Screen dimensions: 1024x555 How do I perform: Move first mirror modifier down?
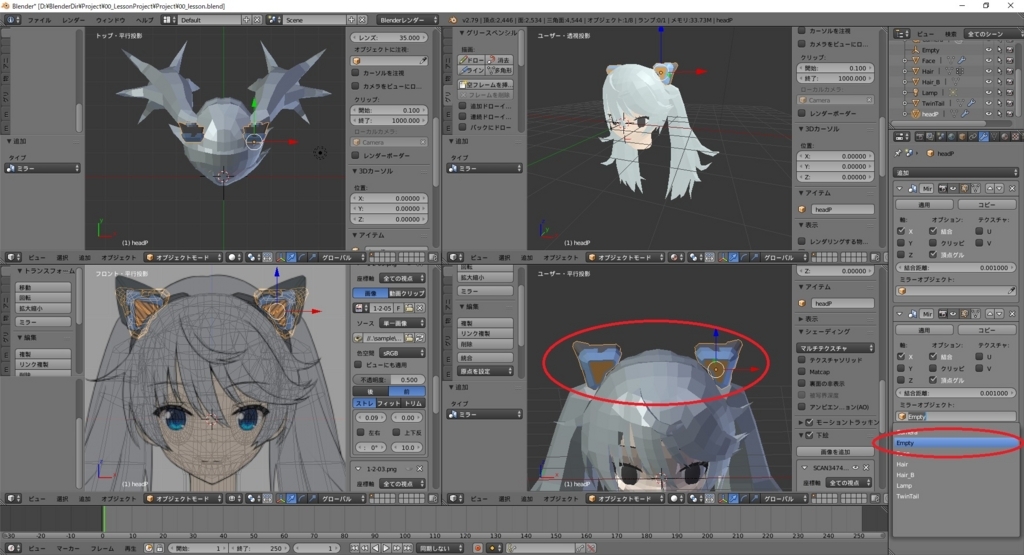[999, 189]
